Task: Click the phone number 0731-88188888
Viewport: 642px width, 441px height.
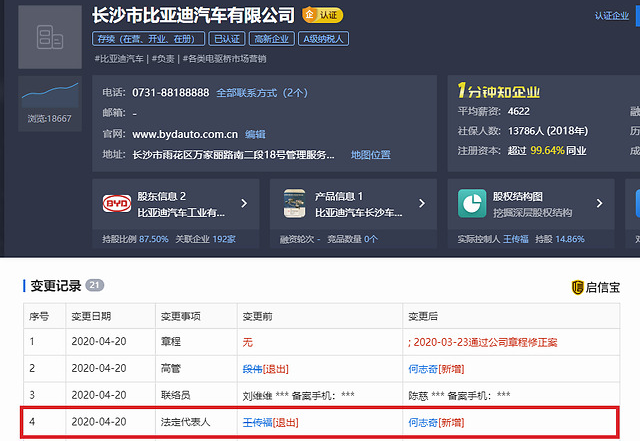Action: coord(171,93)
